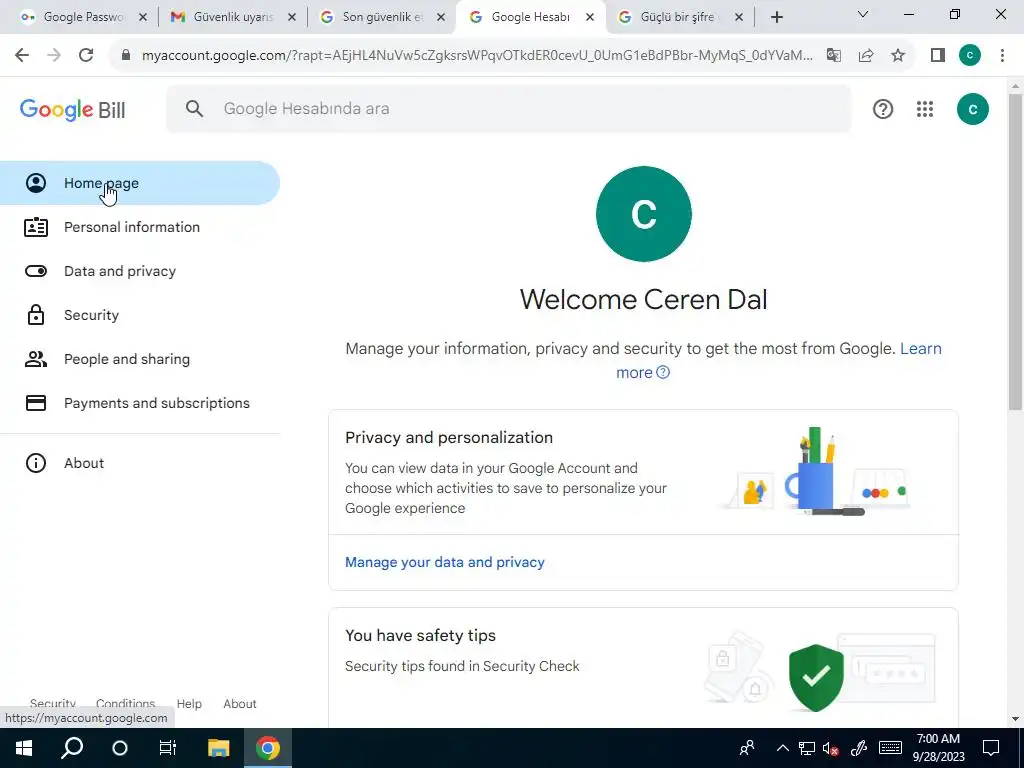Image resolution: width=1024 pixels, height=768 pixels.
Task: Close the Güvenlik uyarısı Gmail tab
Action: (292, 17)
